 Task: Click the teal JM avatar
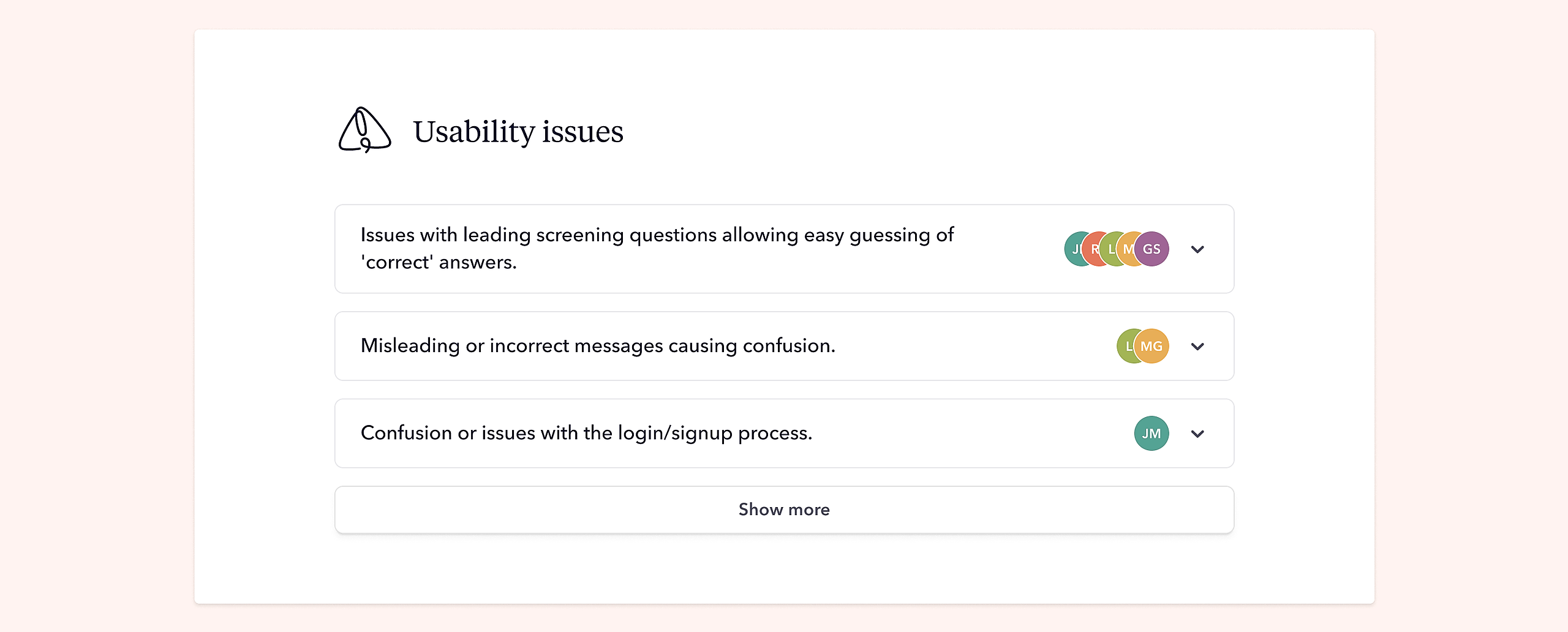[x=1151, y=434]
